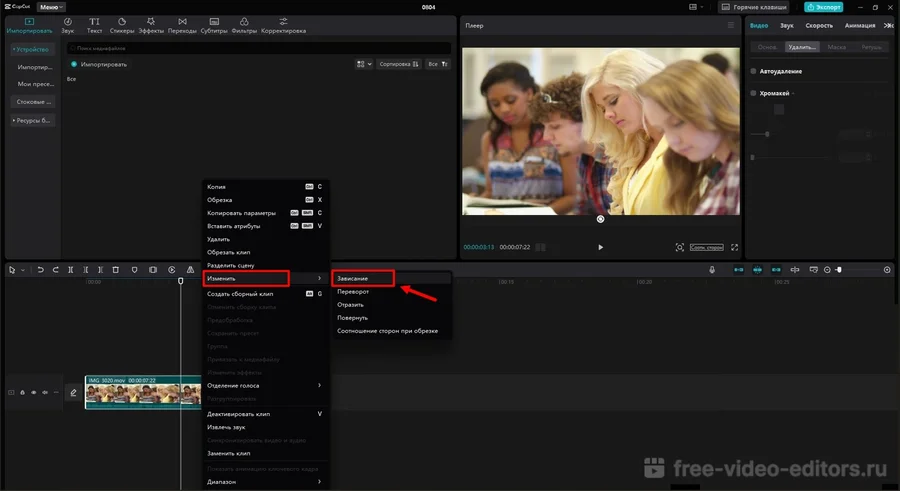This screenshot has width=900, height=491.
Task: Open the Эффекты (Effects) panel
Action: click(151, 24)
